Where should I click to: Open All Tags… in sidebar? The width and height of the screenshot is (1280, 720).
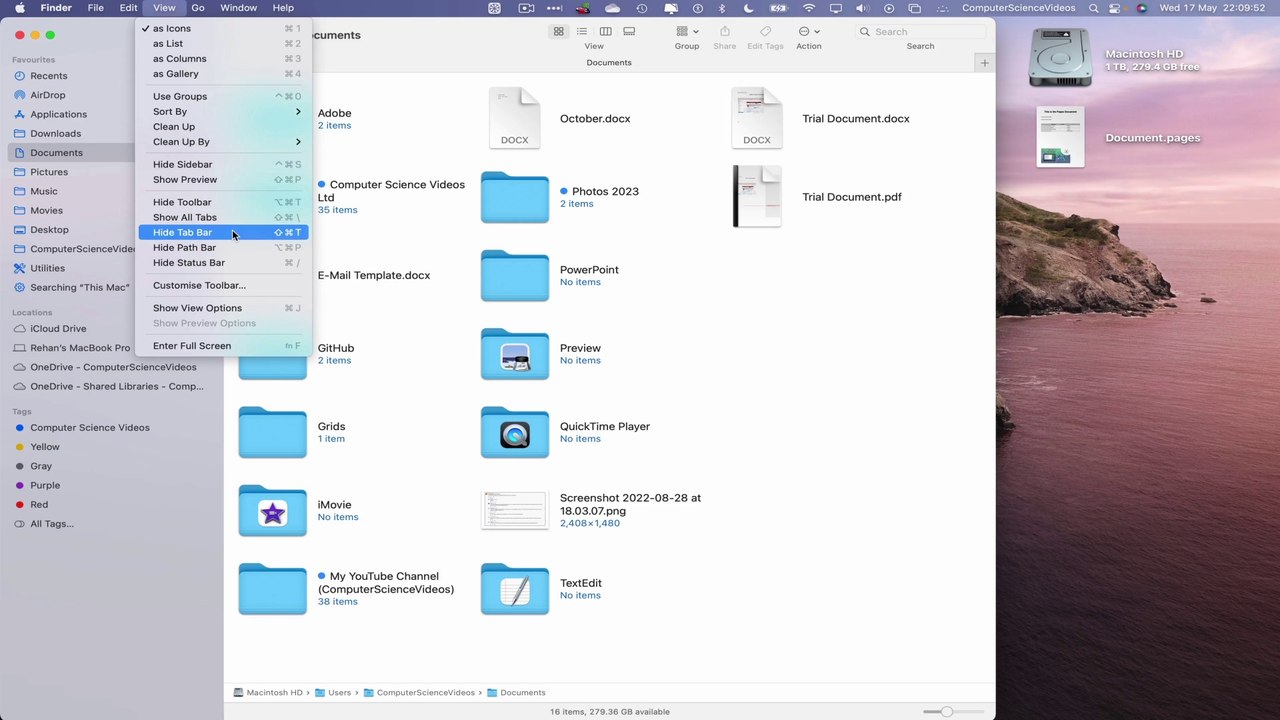(51, 524)
